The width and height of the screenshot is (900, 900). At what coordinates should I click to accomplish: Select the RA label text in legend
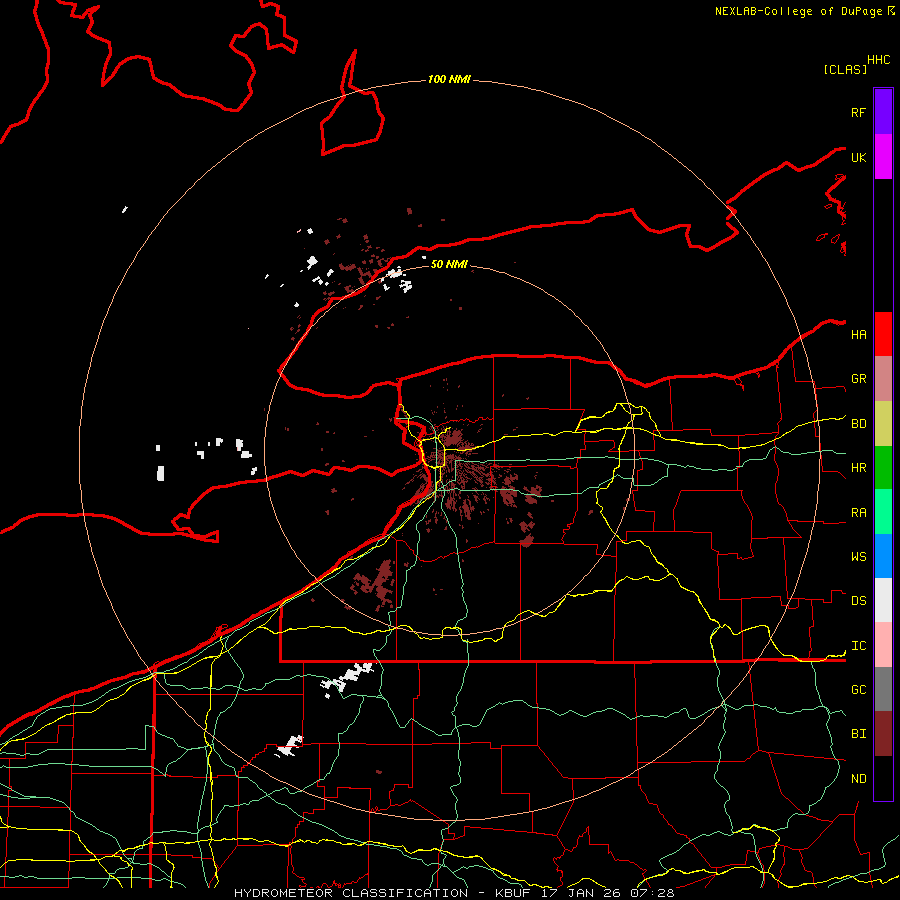pyautogui.click(x=858, y=513)
